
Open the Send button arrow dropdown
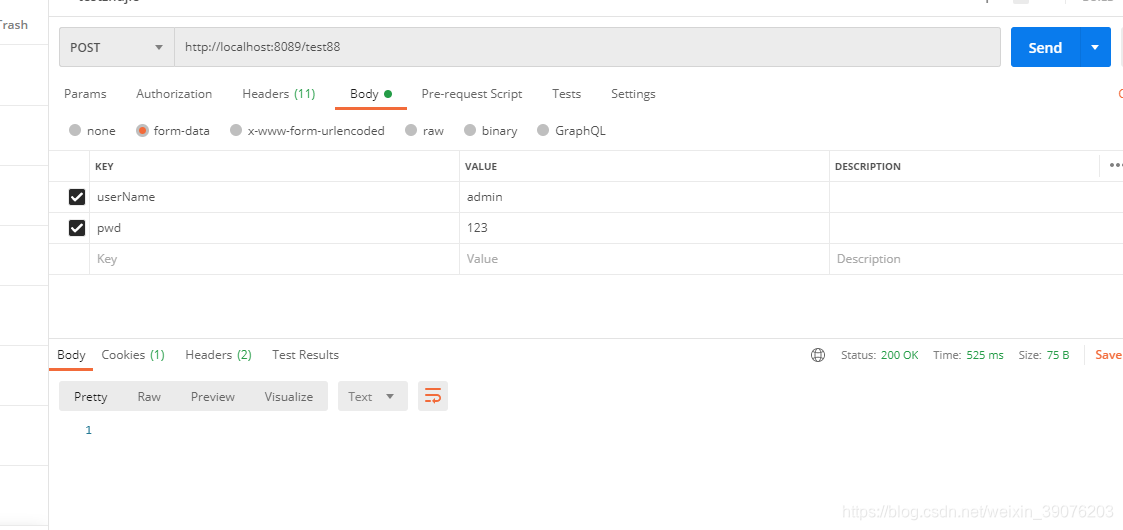click(x=1095, y=47)
